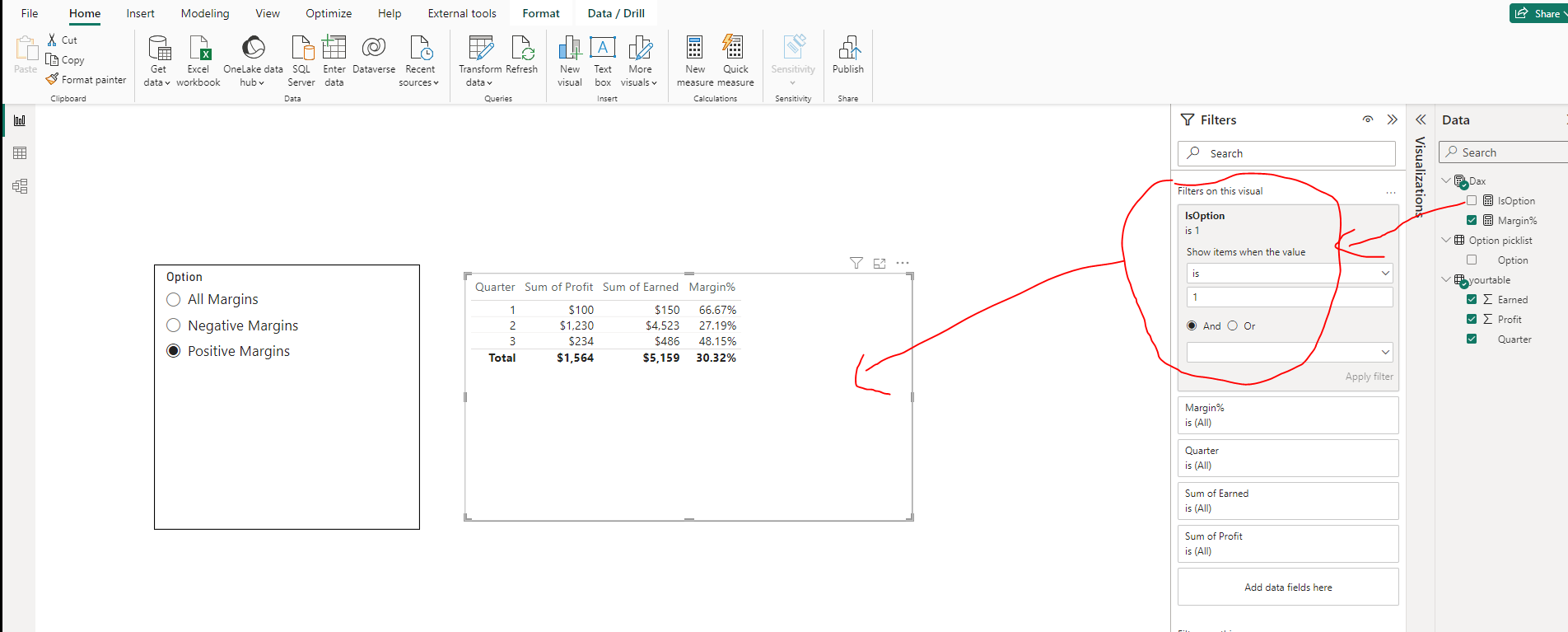Screen dimensions: 1568x632
Task: Uncheck the Quarter field checkbox
Action: tap(1472, 339)
